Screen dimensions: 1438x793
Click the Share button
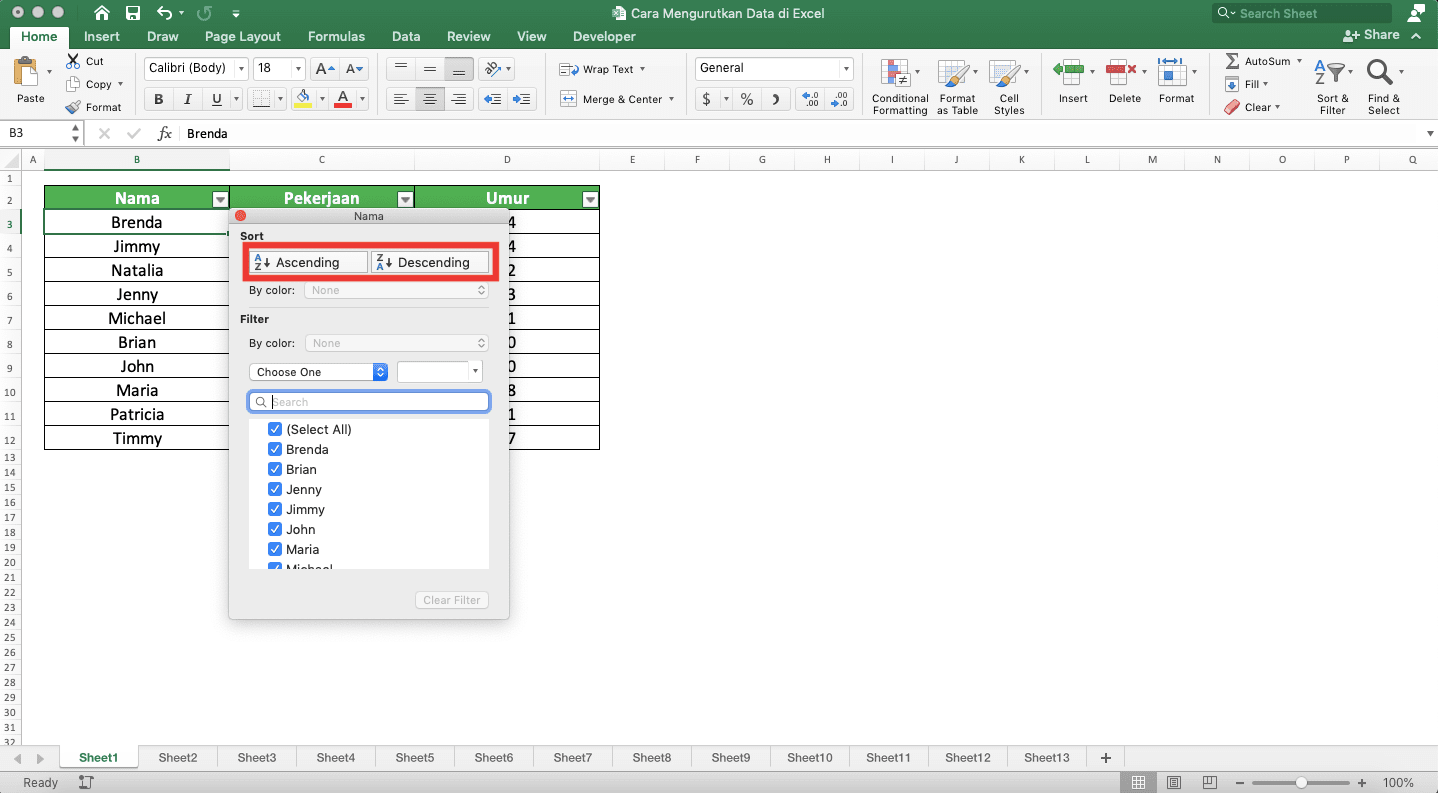click(x=1371, y=35)
